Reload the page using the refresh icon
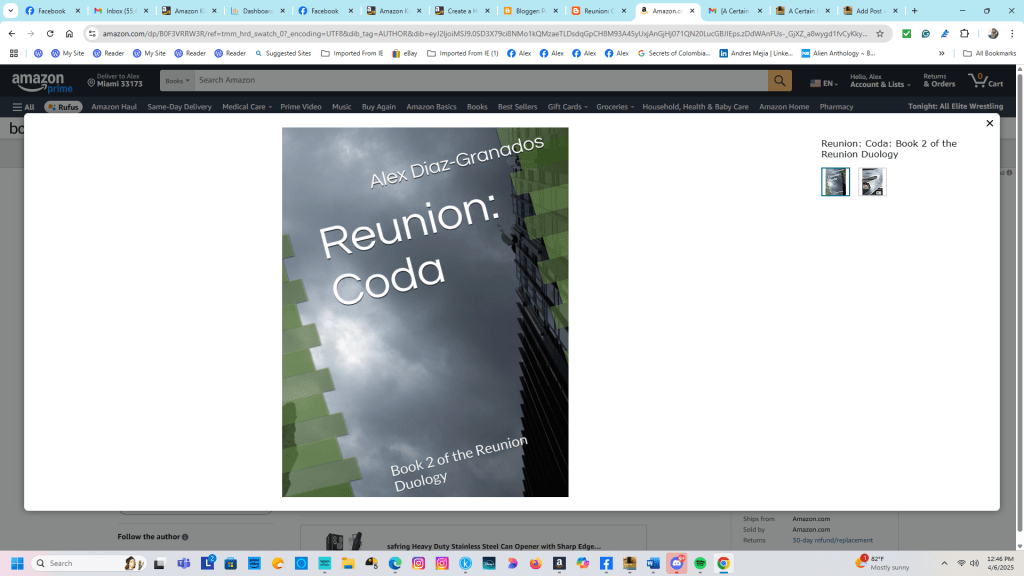 pyautogui.click(x=50, y=33)
